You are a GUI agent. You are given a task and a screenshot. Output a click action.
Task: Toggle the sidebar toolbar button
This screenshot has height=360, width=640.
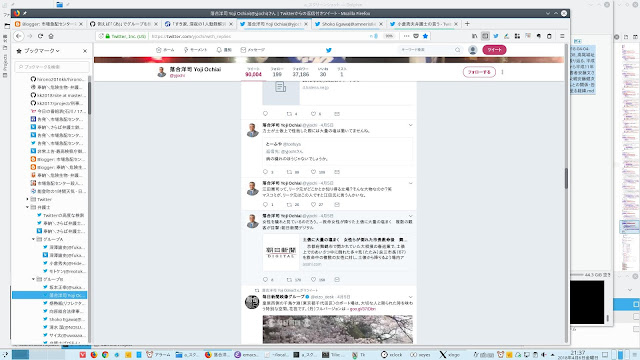(485, 36)
